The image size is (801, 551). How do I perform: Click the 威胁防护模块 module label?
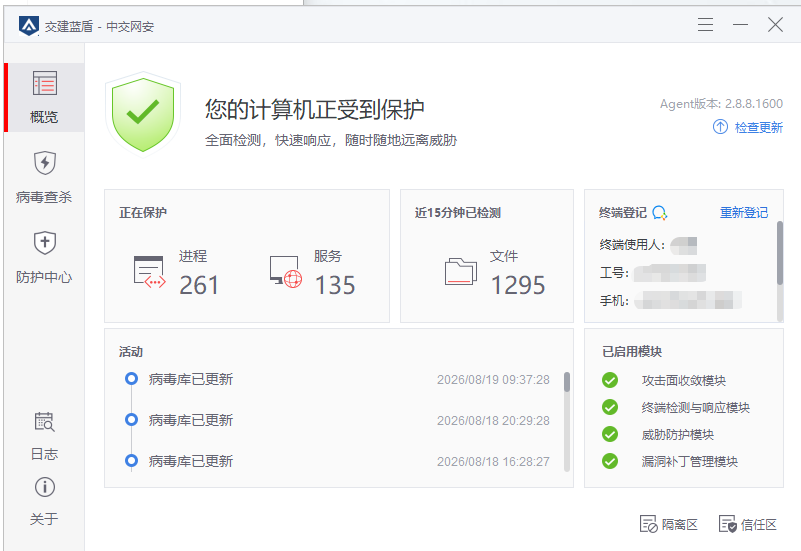coord(677,435)
